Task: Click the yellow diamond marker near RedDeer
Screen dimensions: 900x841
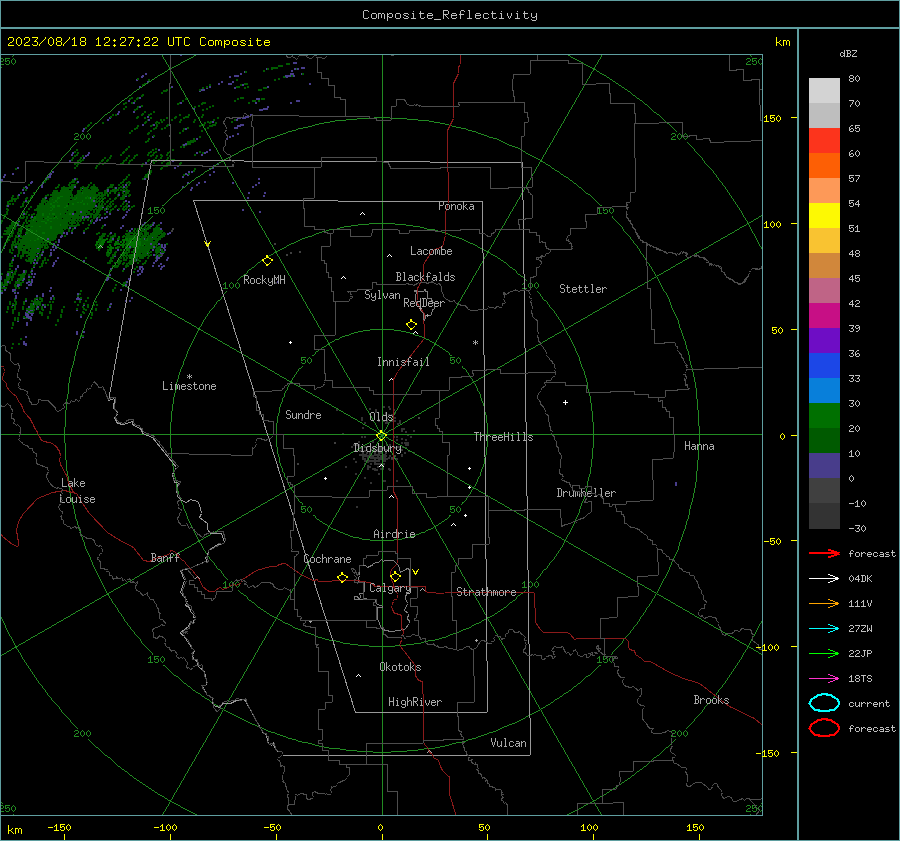Action: [412, 325]
